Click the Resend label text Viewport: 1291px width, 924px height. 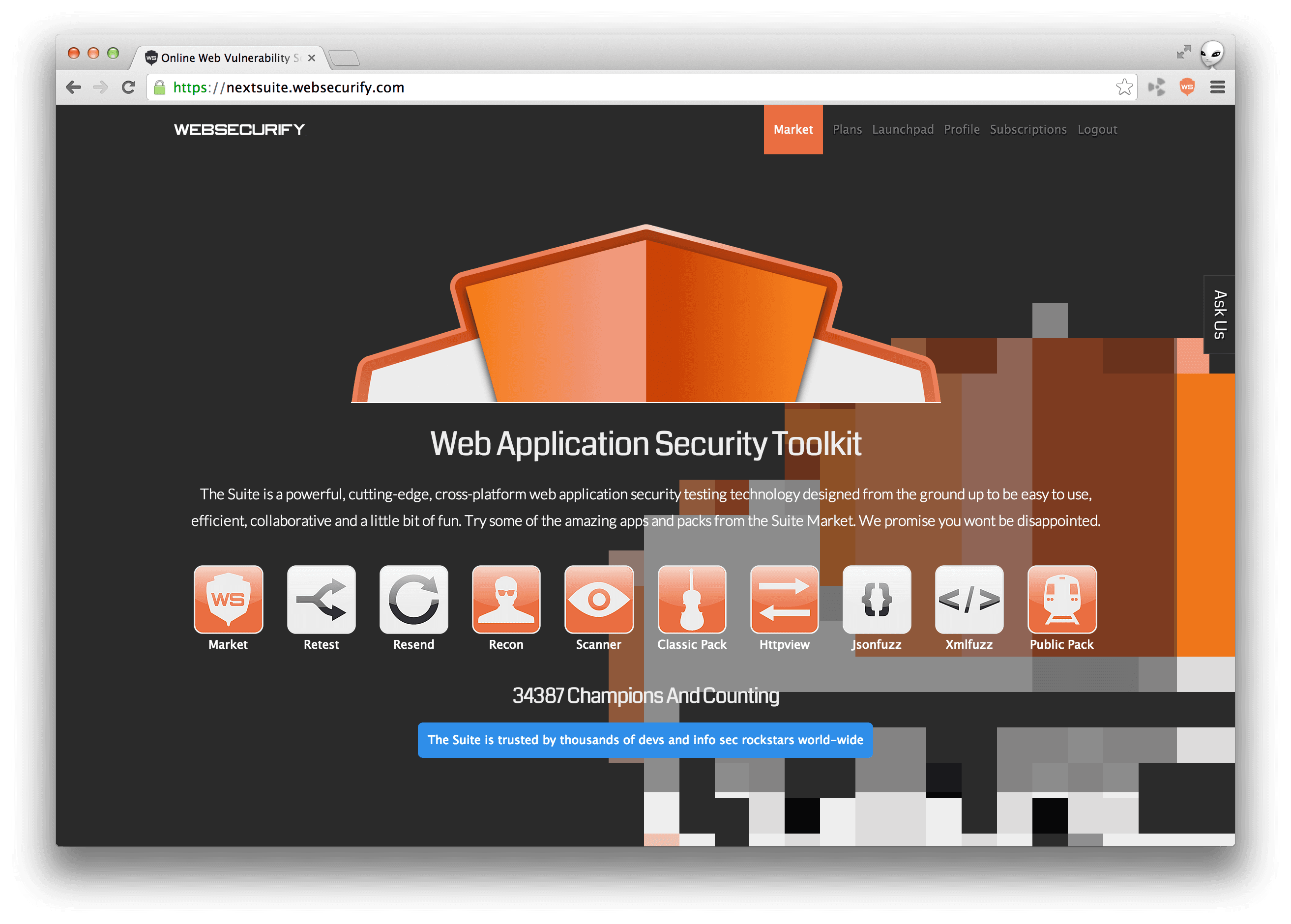(x=413, y=644)
